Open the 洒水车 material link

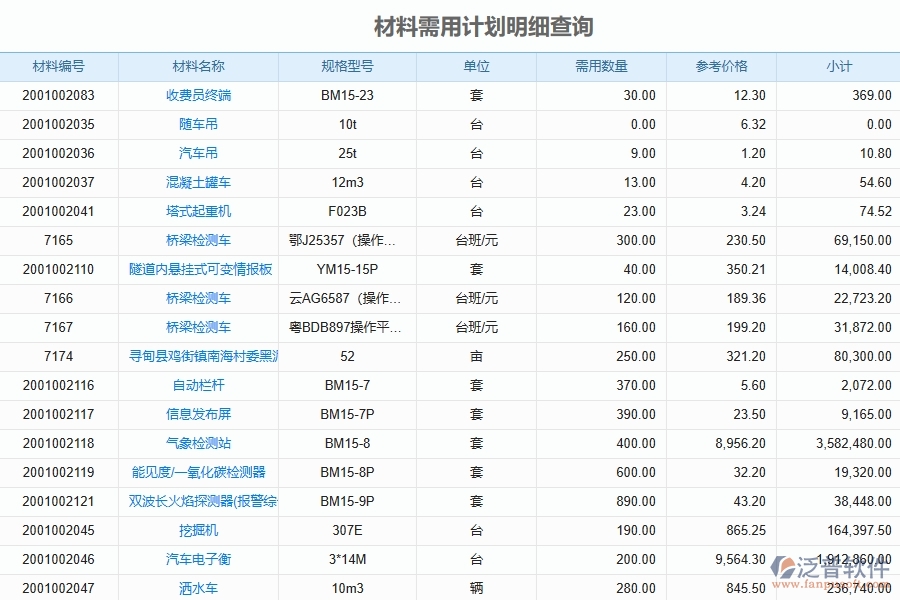pos(200,588)
